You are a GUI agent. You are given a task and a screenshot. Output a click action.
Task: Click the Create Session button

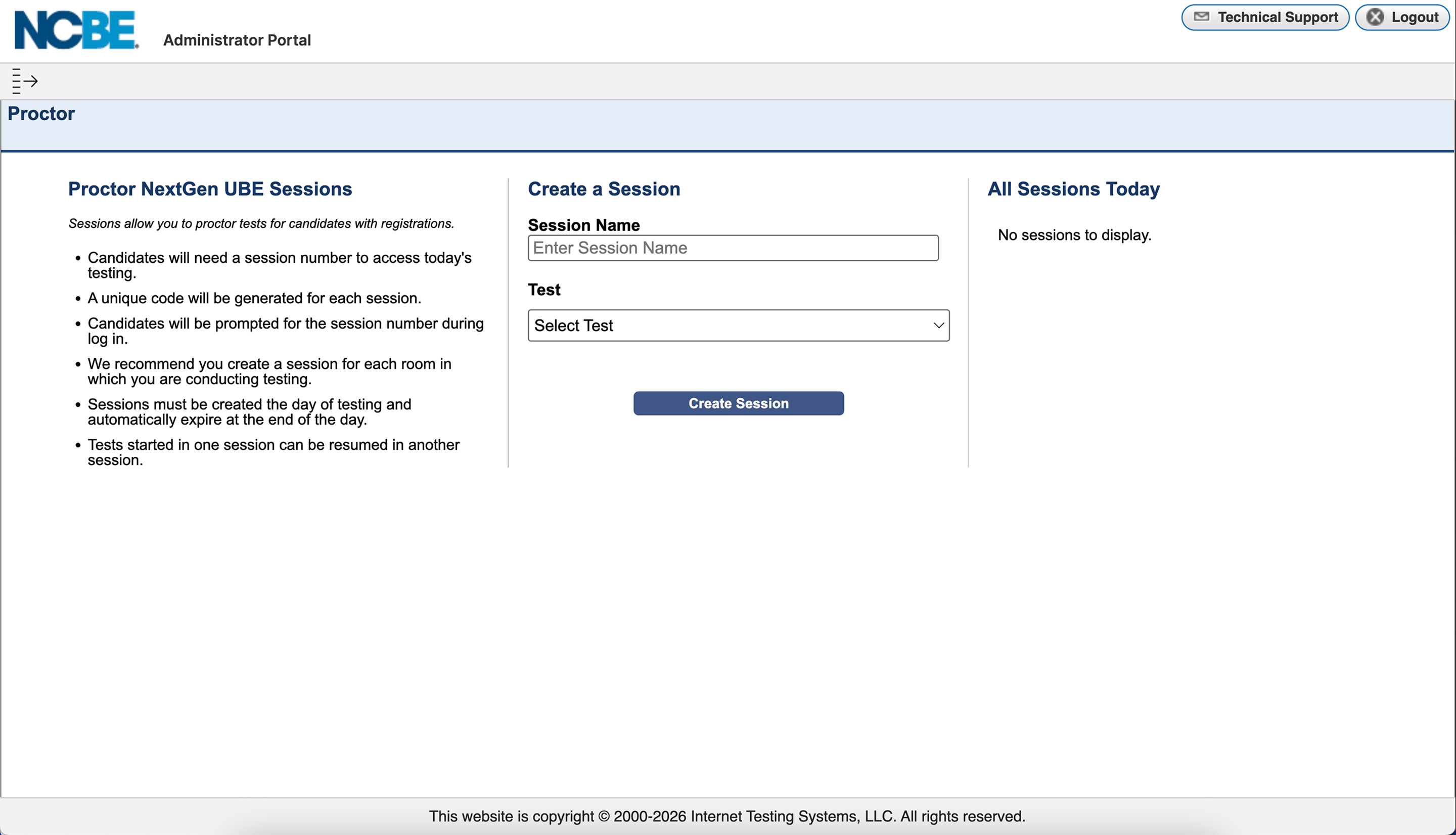(738, 403)
